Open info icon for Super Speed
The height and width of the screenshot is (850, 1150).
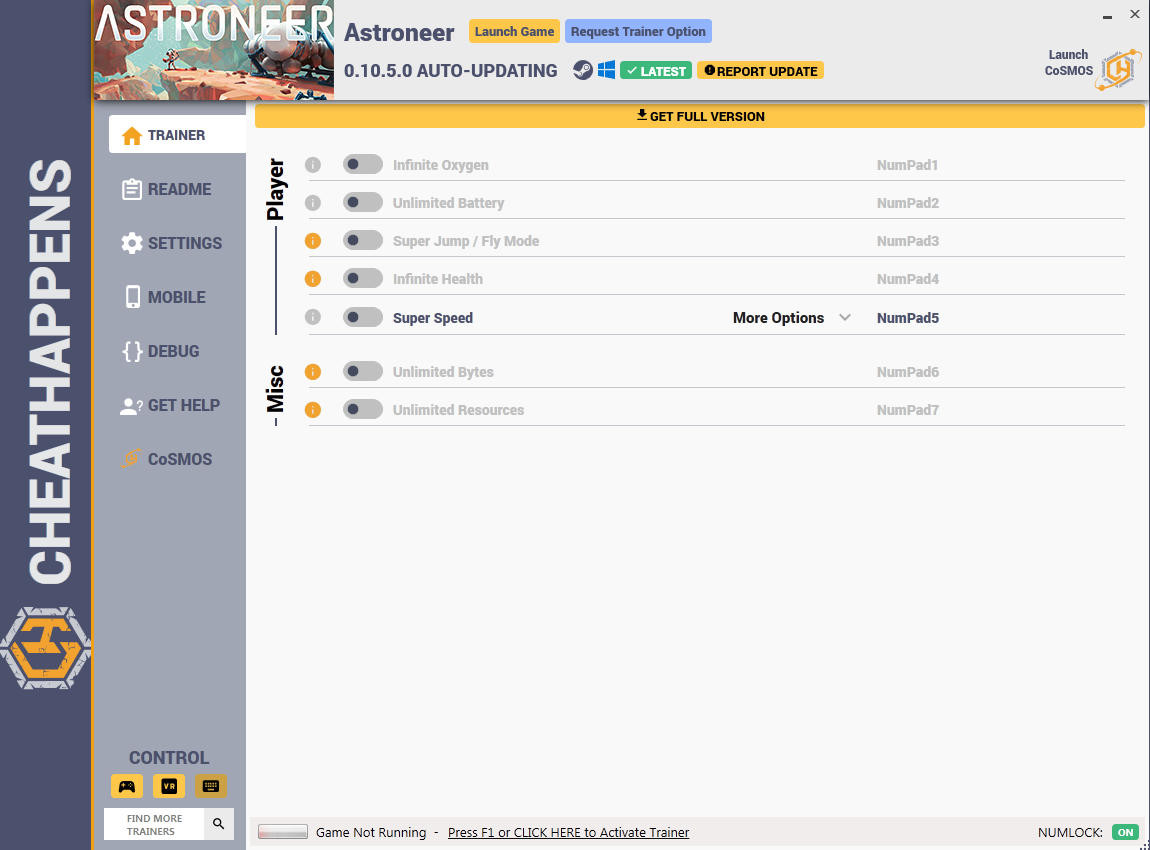tap(312, 317)
